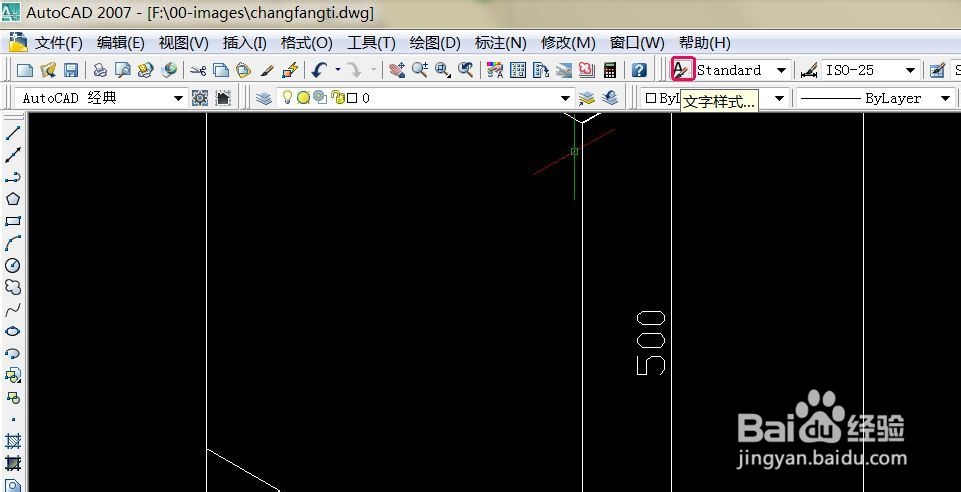Screen dimensions: 961x492
Task: Open the Properties palette icon
Action: point(495,70)
